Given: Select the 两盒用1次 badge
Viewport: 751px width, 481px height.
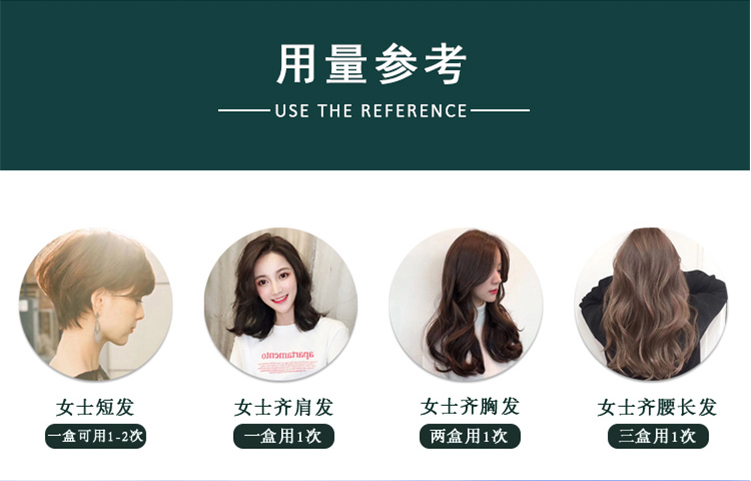Looking at the screenshot, I should (x=470, y=436).
